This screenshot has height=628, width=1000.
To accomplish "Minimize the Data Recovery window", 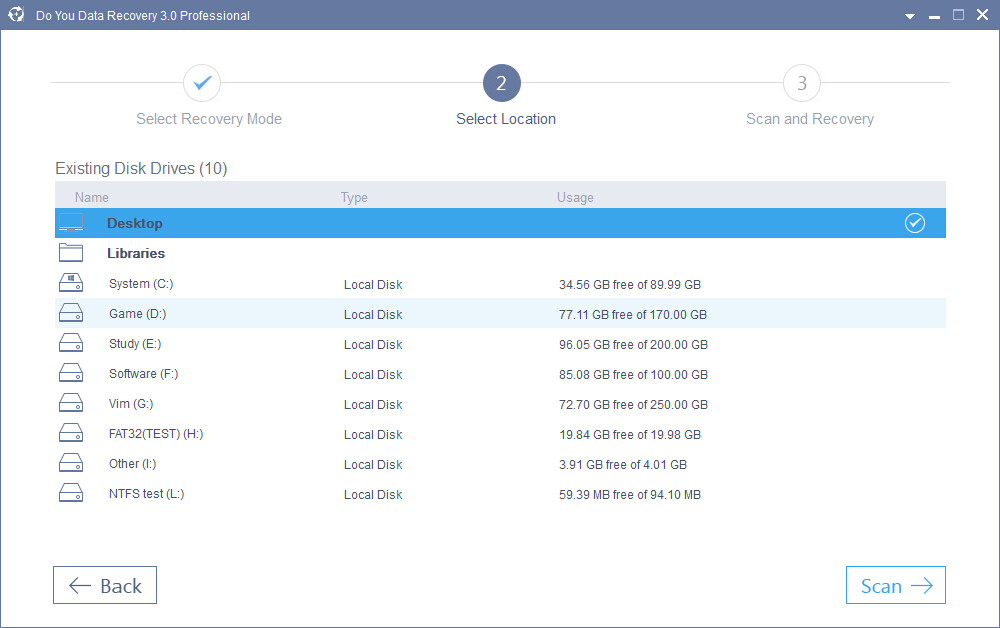I will coord(934,17).
